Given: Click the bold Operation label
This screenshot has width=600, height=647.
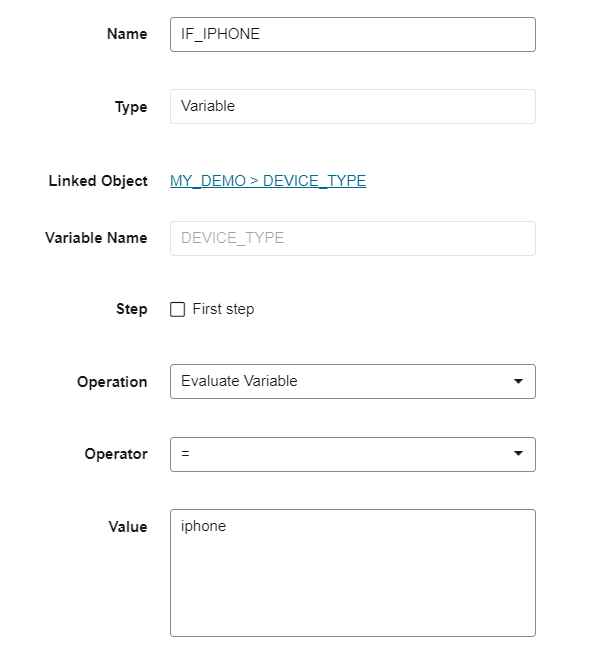Looking at the screenshot, I should pos(112,382).
